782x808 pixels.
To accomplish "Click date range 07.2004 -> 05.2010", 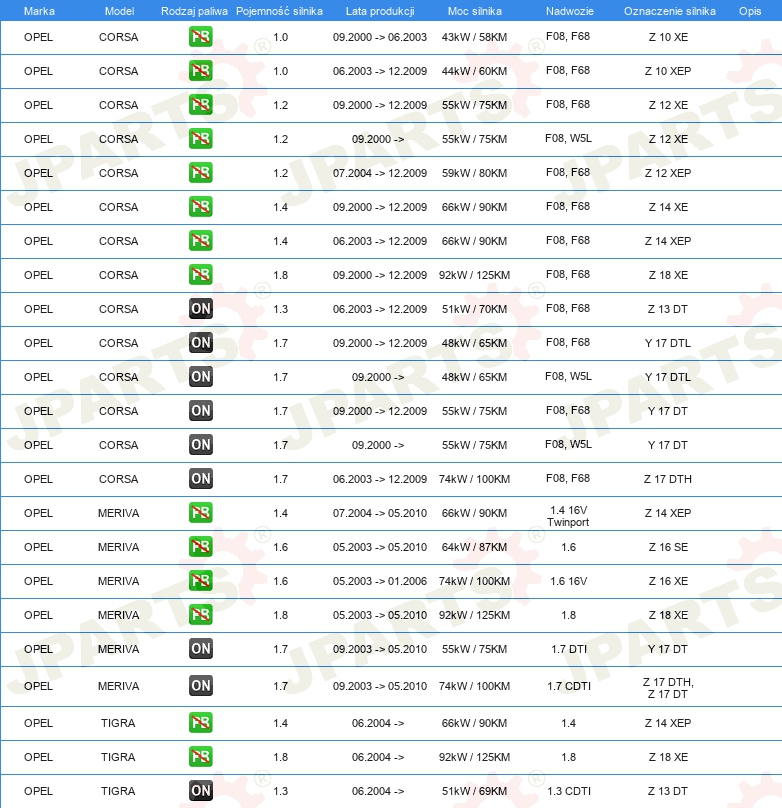I will click(380, 513).
